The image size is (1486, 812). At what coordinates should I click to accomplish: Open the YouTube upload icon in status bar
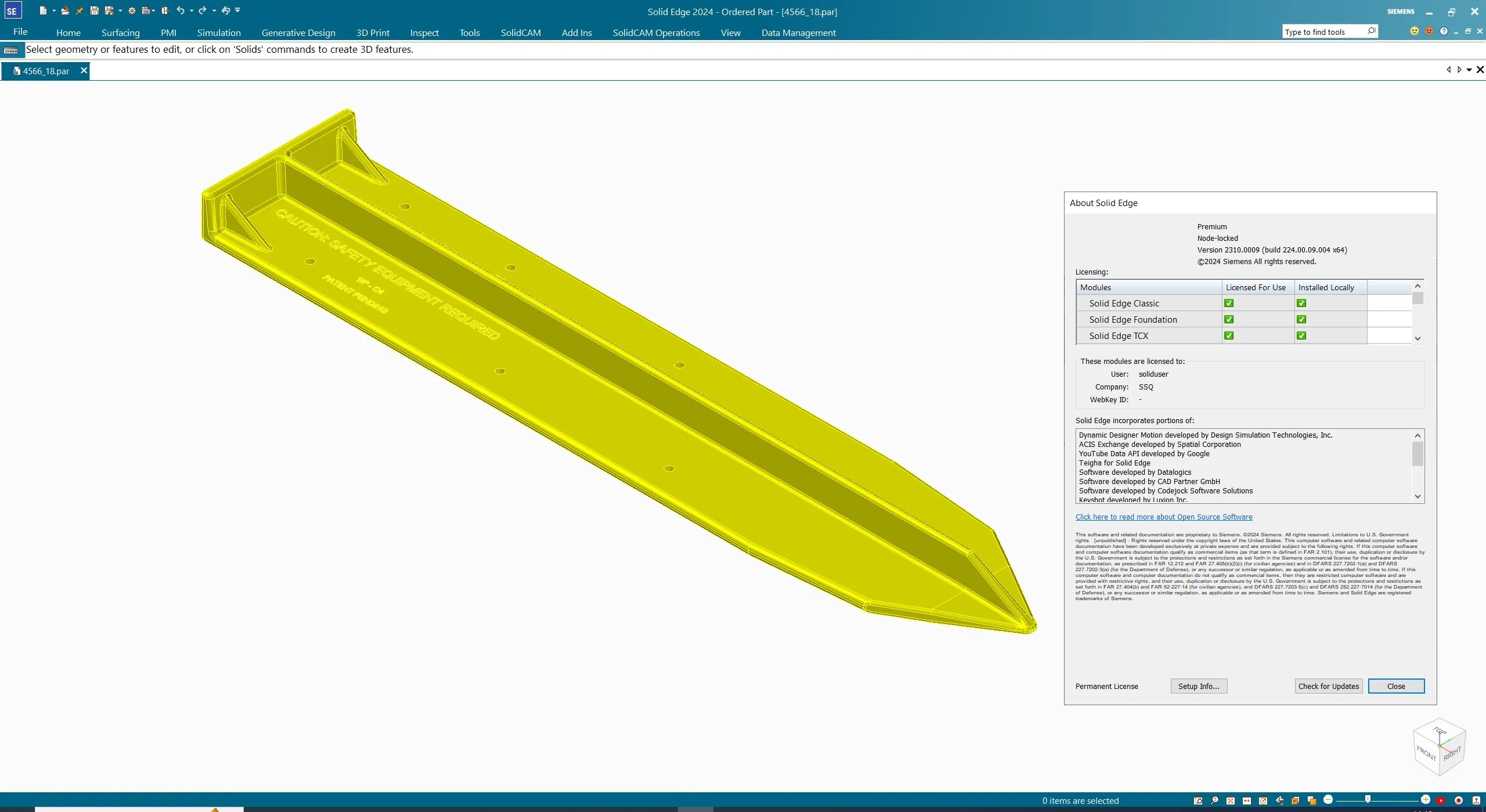[1441, 801]
